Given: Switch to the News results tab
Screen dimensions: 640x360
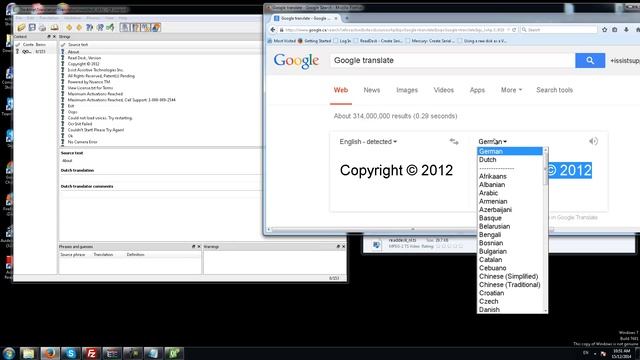Looking at the screenshot, I should pos(371,90).
